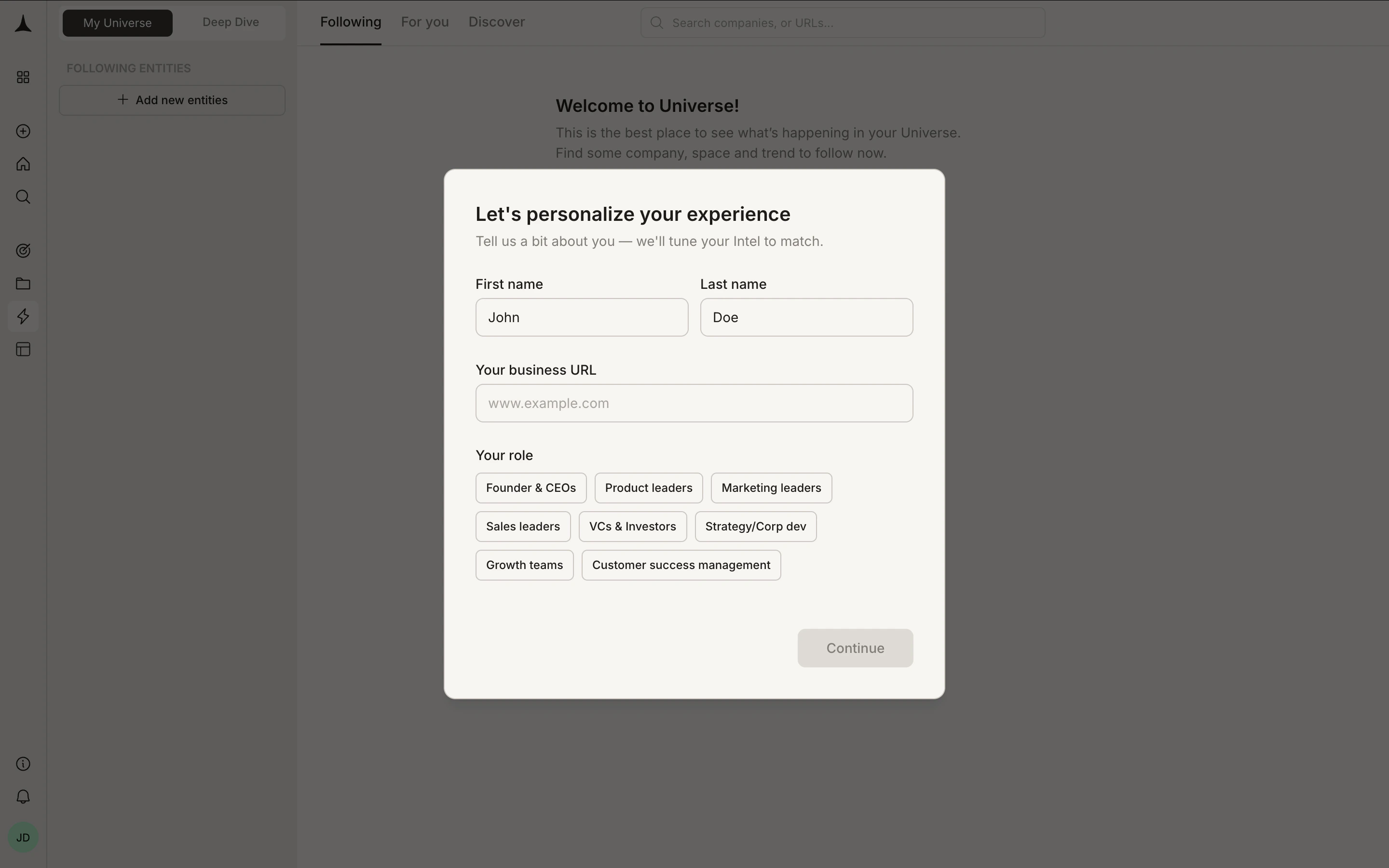Click the app logo in the sidebar
1389x868 pixels.
point(23,24)
